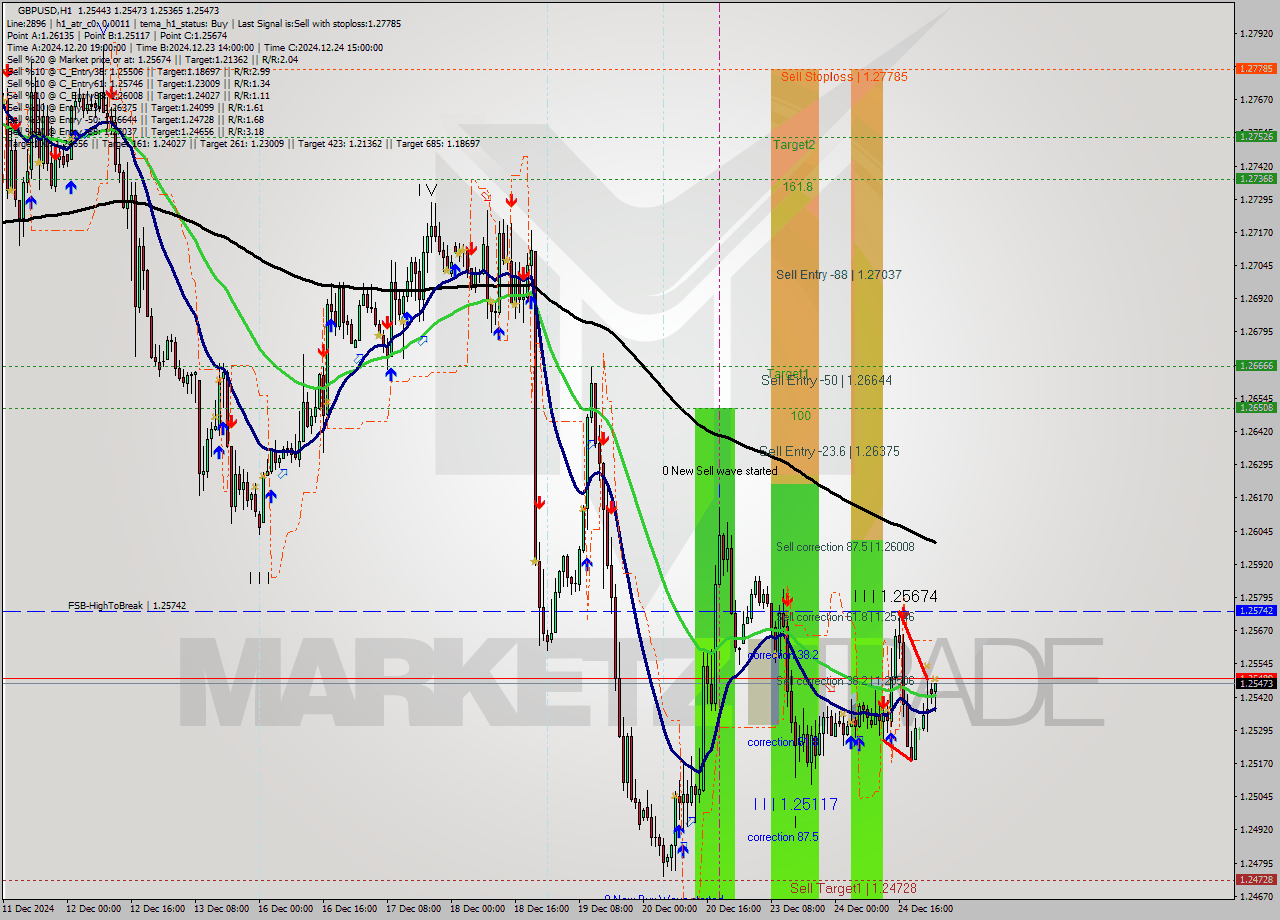Click the 1.25045 price scale value

point(1255,797)
